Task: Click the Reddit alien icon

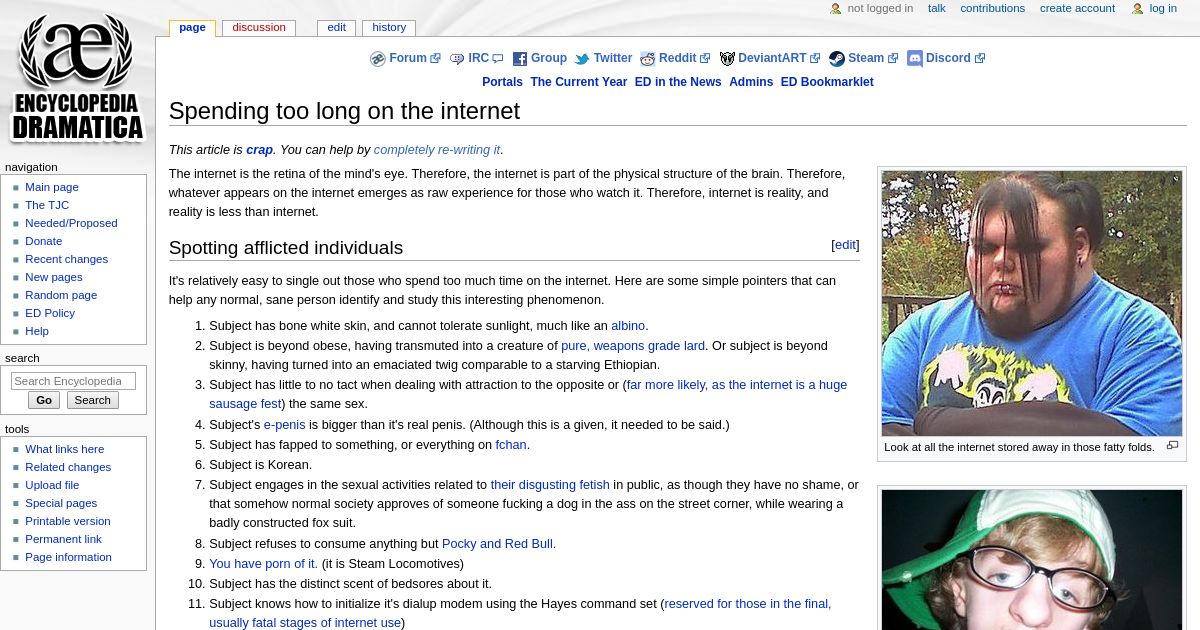Action: [x=647, y=59]
